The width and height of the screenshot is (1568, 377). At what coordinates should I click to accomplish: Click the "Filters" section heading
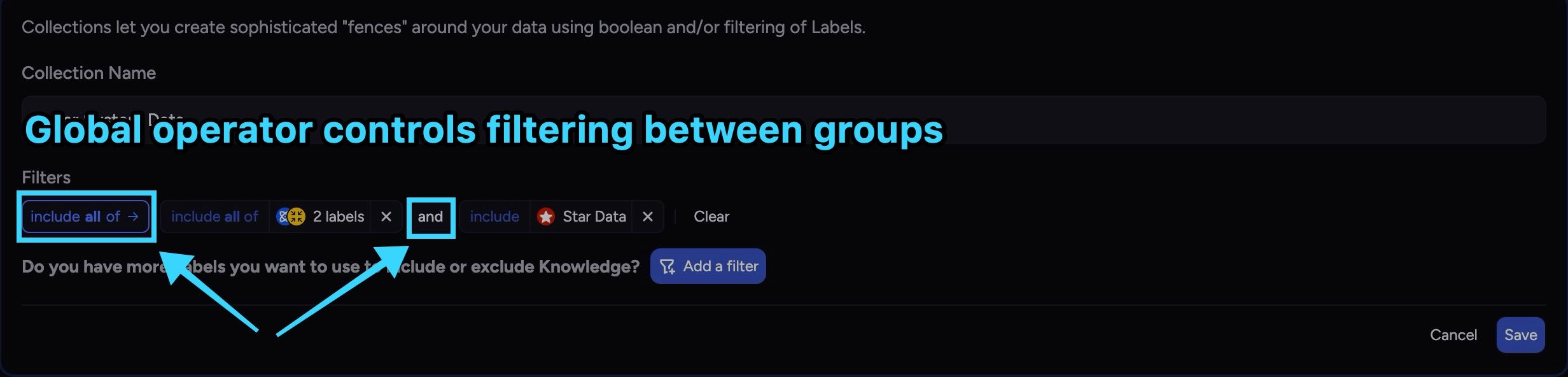tap(46, 177)
